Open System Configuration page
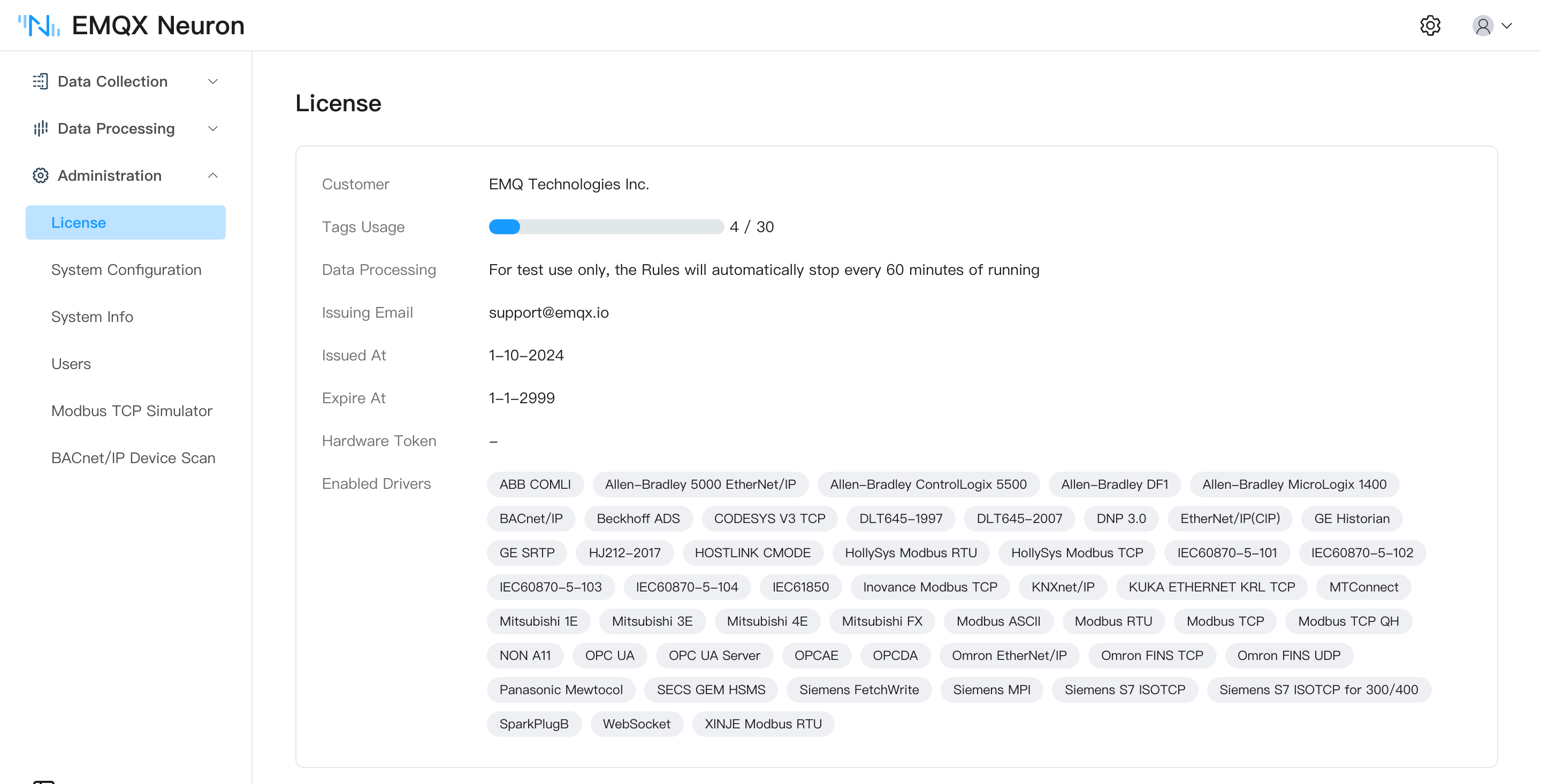 (126, 270)
